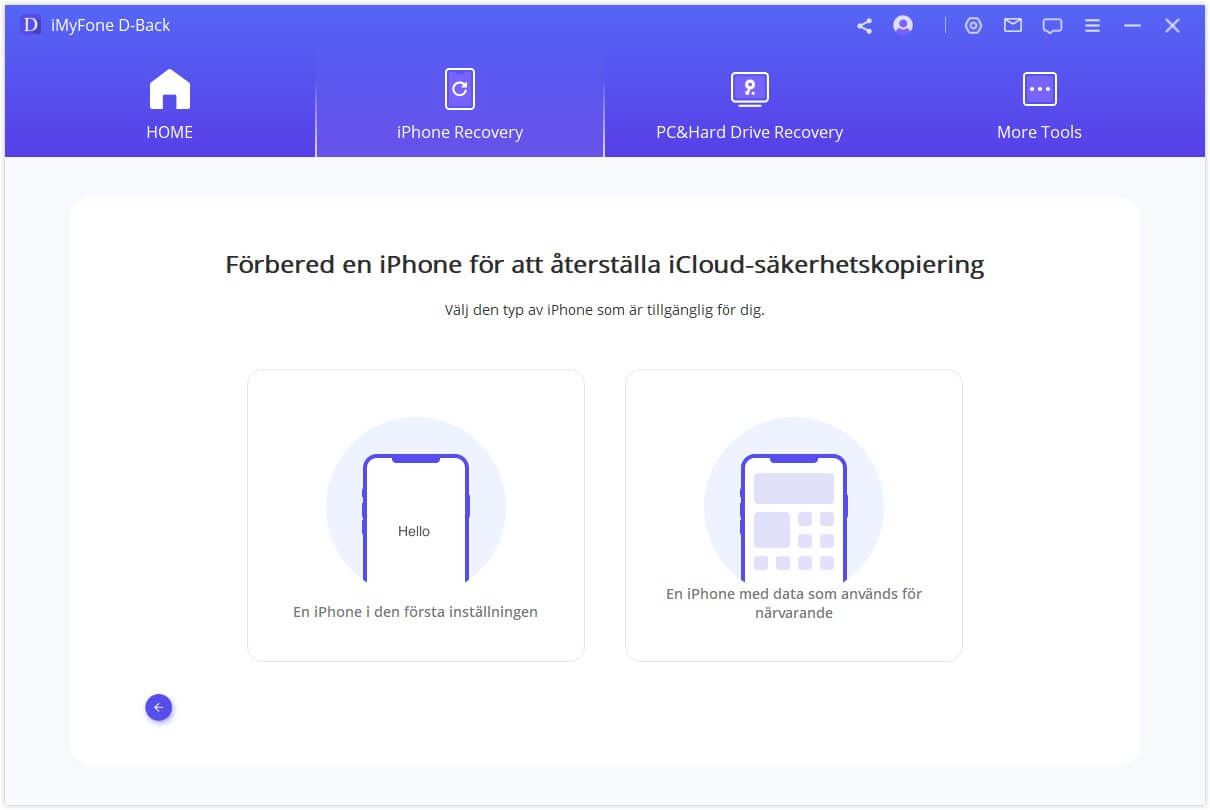
Task: Open the share icon in title bar
Action: [864, 26]
